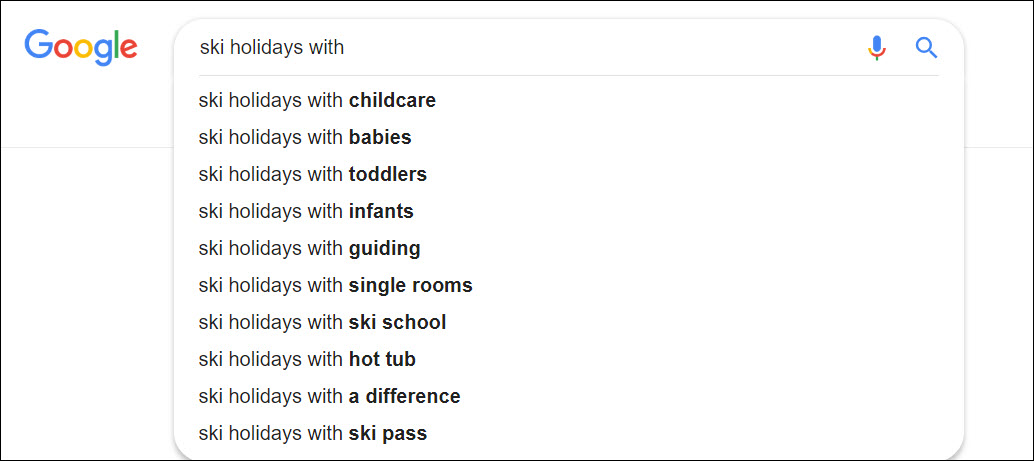Pick suggestion 'ski holidays with single rooms'
This screenshot has width=1034, height=461.
click(x=568, y=286)
